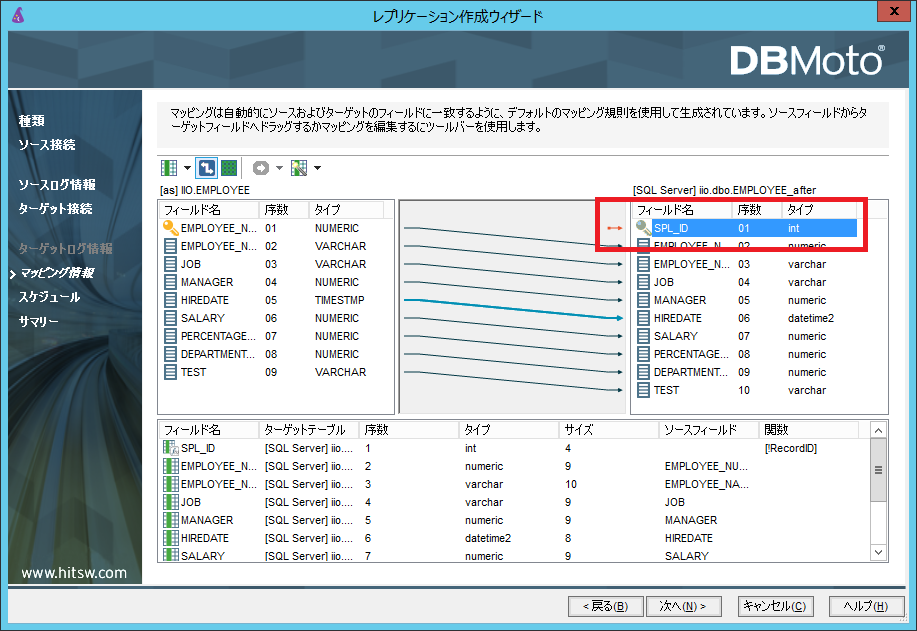Click the details table vertical scrollbar thumb

pos(878,470)
